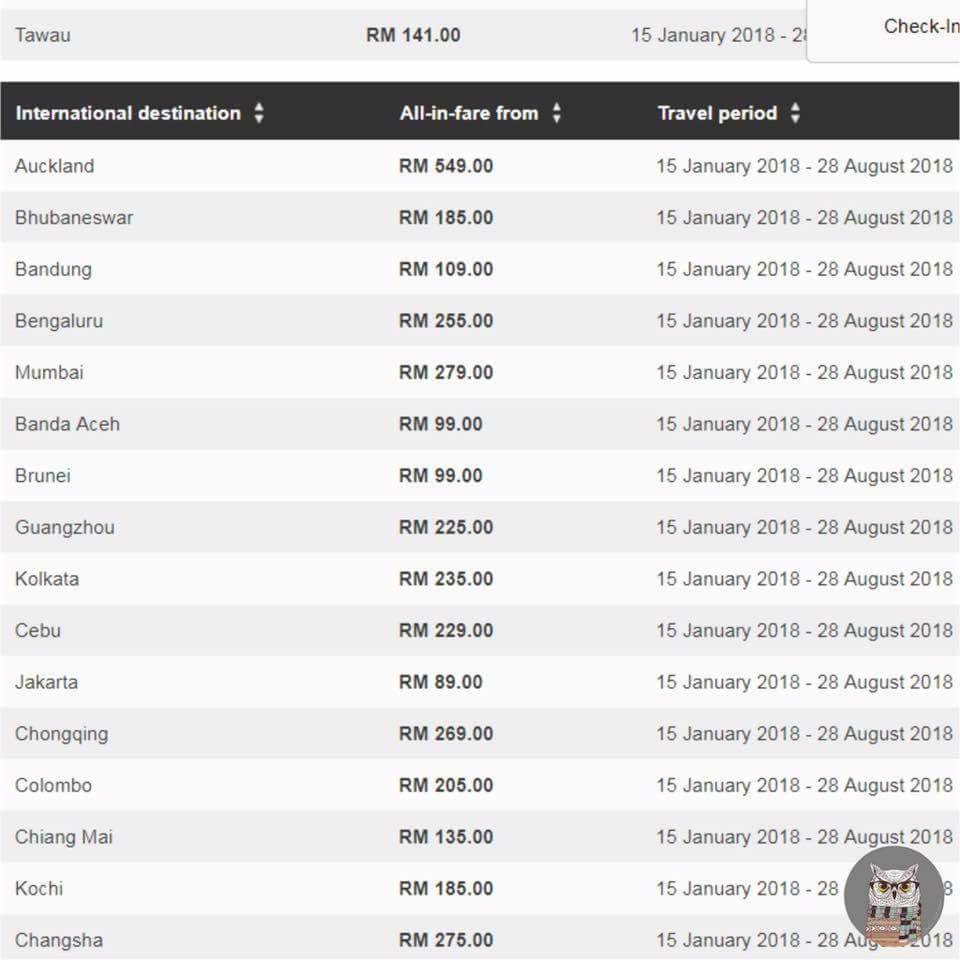Select the Chiang Mai destination
This screenshot has width=960, height=960.
pyautogui.click(x=64, y=837)
